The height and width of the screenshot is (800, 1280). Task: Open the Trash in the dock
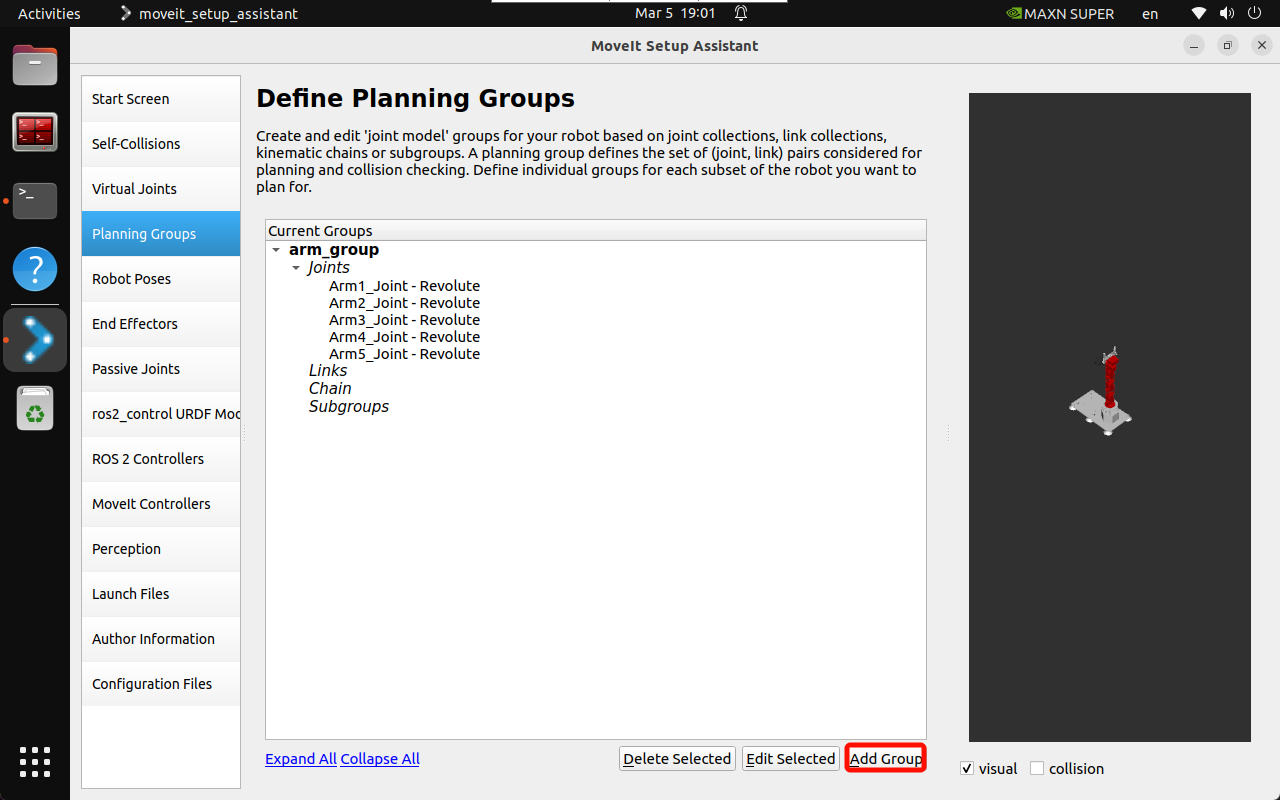coord(35,408)
